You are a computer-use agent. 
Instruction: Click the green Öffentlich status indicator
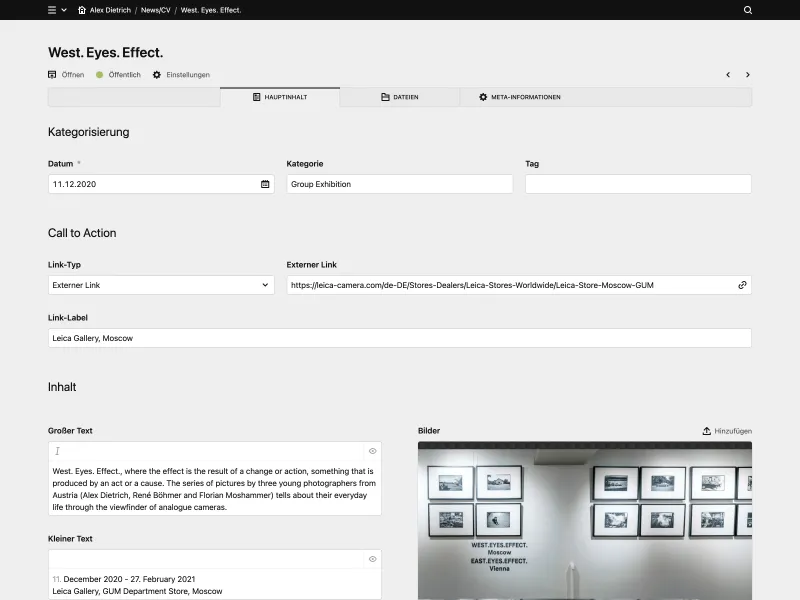click(x=99, y=74)
